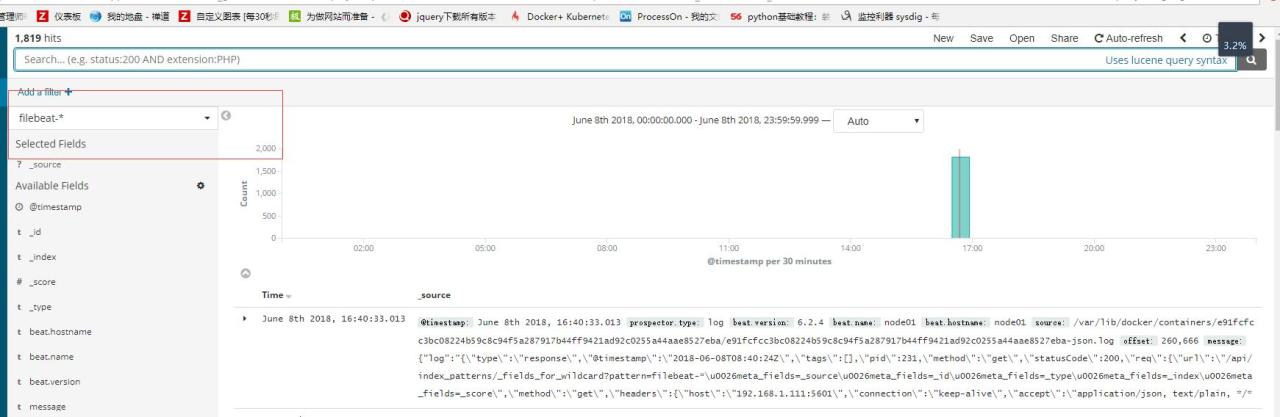Viewport: 1280px width, 417px height.
Task: Expand the first log entry row
Action: (245, 319)
